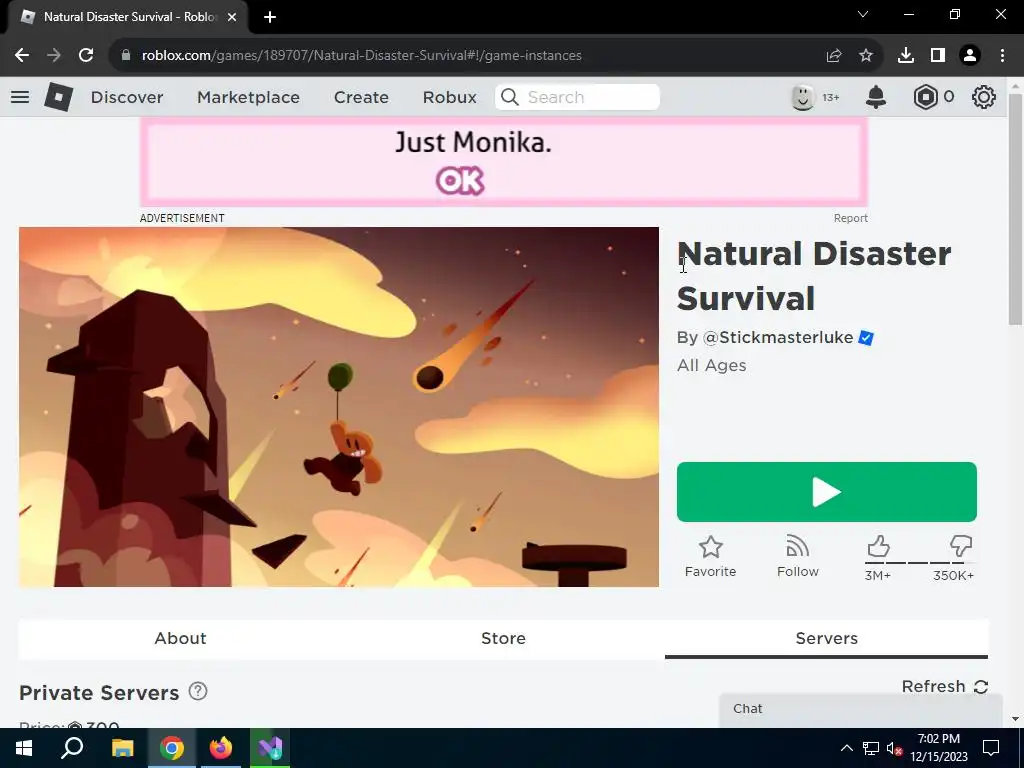Image resolution: width=1024 pixels, height=768 pixels.
Task: Click the muted volume tray icon
Action: click(894, 748)
